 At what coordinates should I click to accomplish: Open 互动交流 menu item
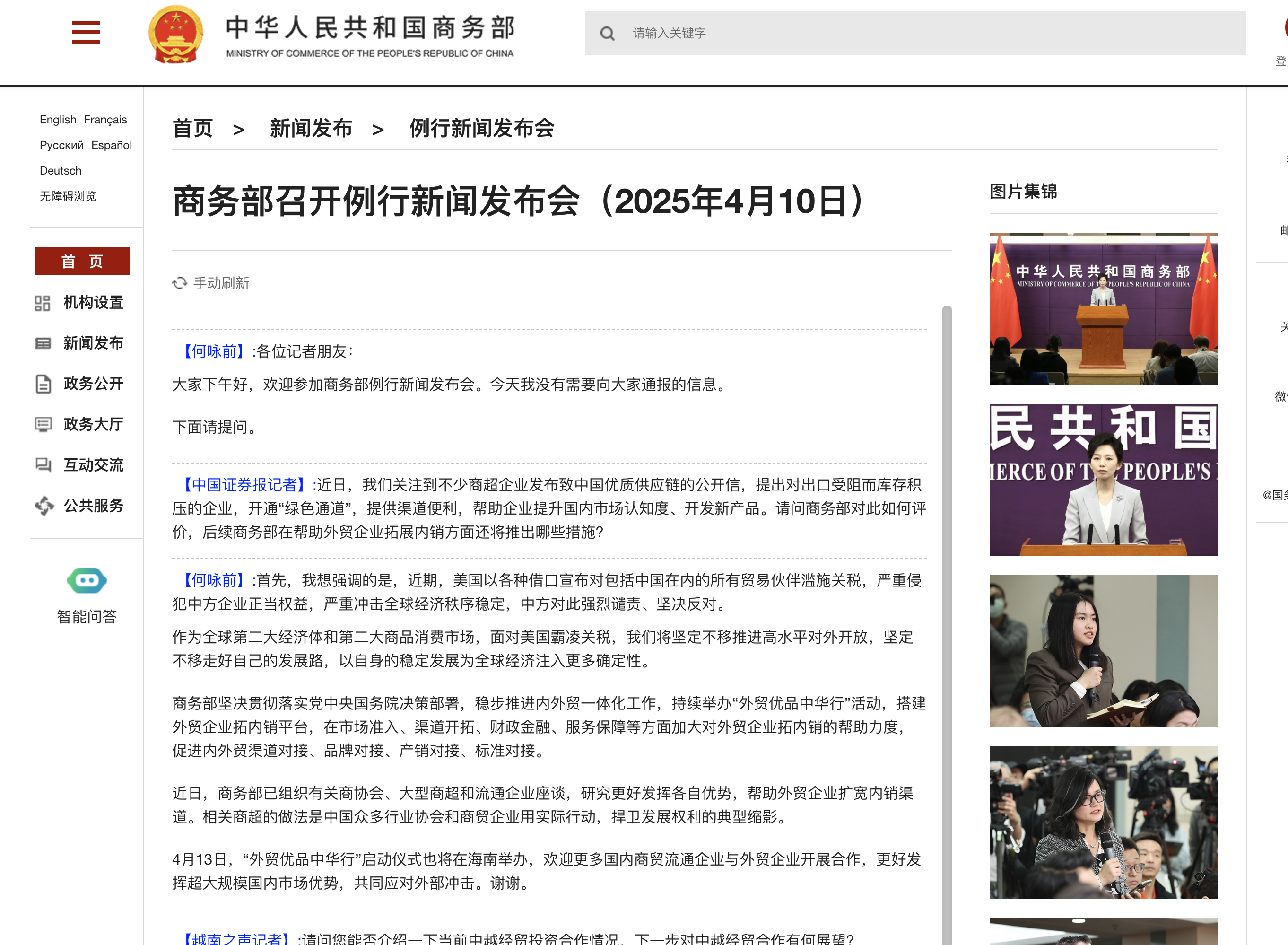point(93,465)
